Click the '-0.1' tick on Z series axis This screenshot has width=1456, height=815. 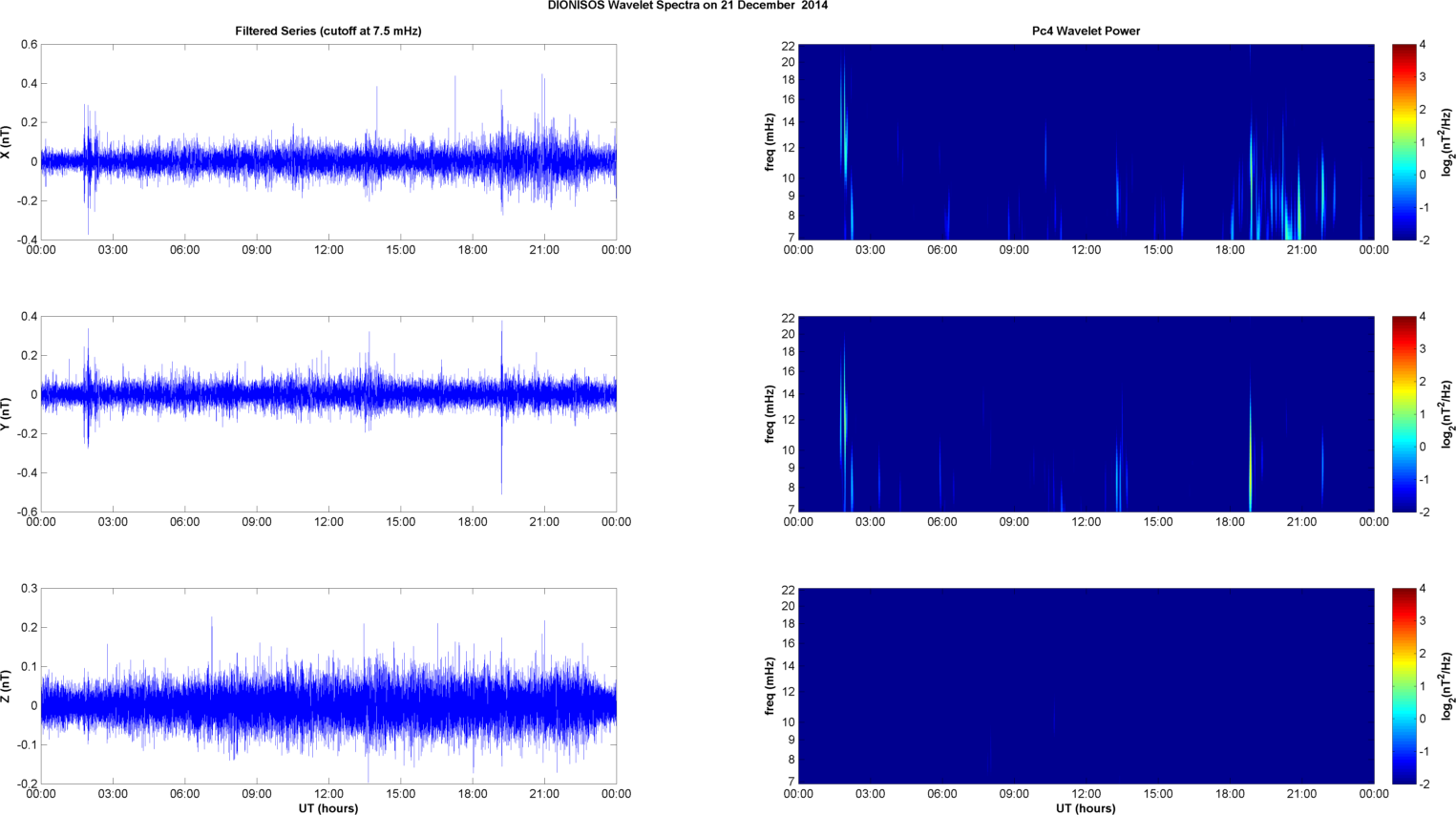pos(26,745)
